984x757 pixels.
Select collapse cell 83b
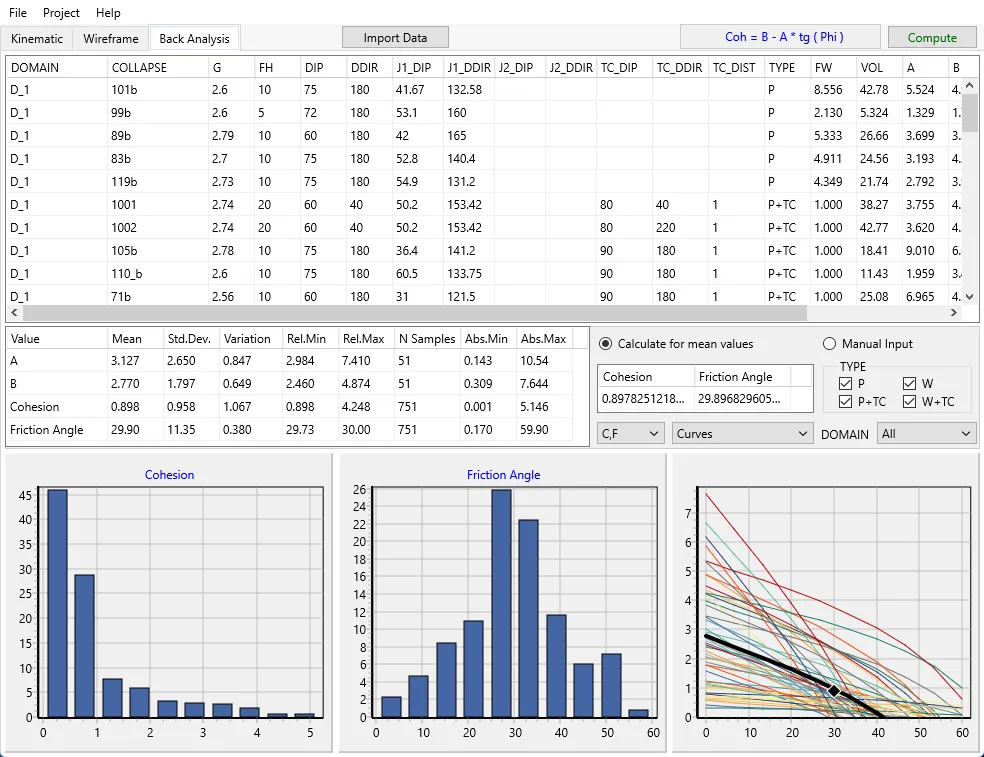[x=158, y=159]
